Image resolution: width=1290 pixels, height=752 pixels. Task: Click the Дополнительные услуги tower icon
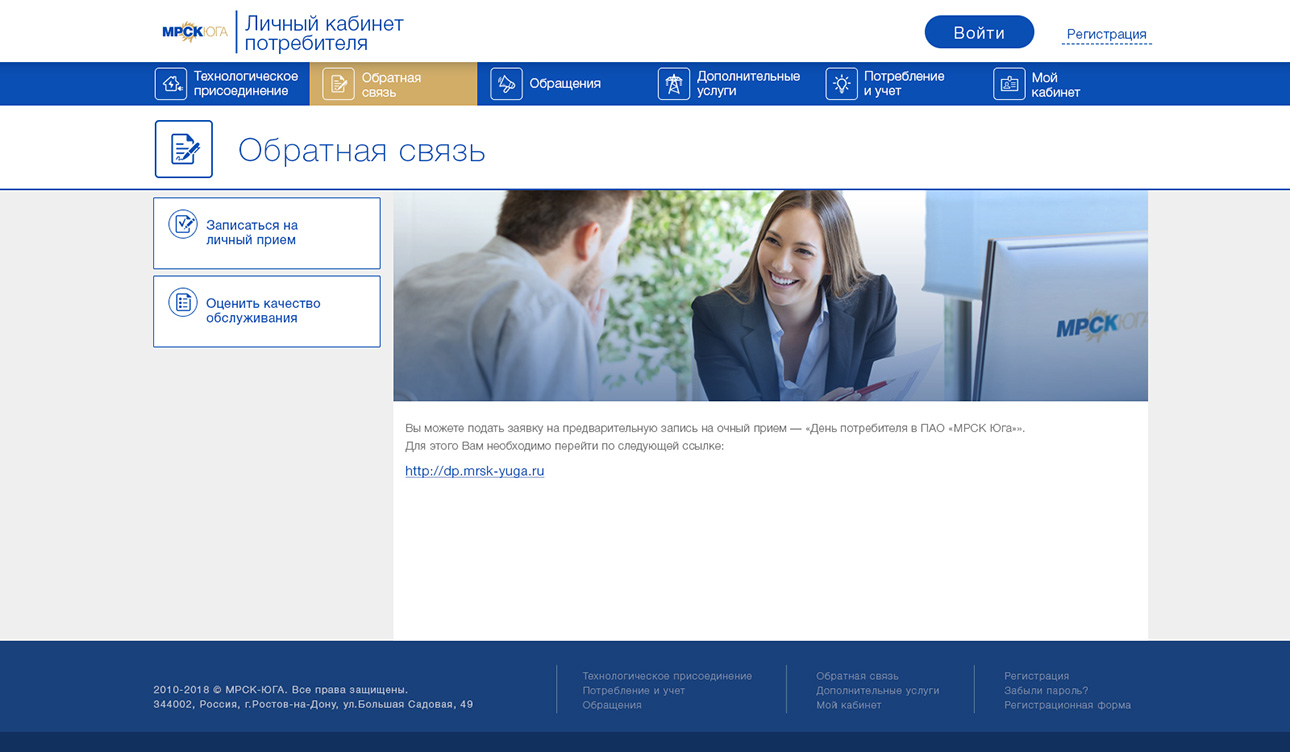(x=673, y=84)
